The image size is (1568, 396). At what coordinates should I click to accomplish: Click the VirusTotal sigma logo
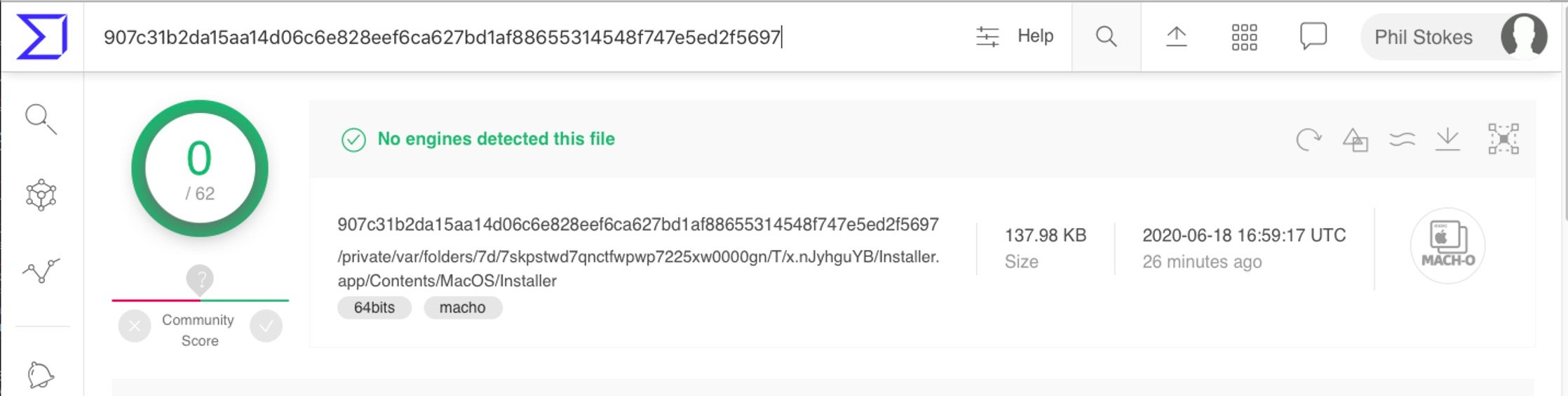click(42, 37)
